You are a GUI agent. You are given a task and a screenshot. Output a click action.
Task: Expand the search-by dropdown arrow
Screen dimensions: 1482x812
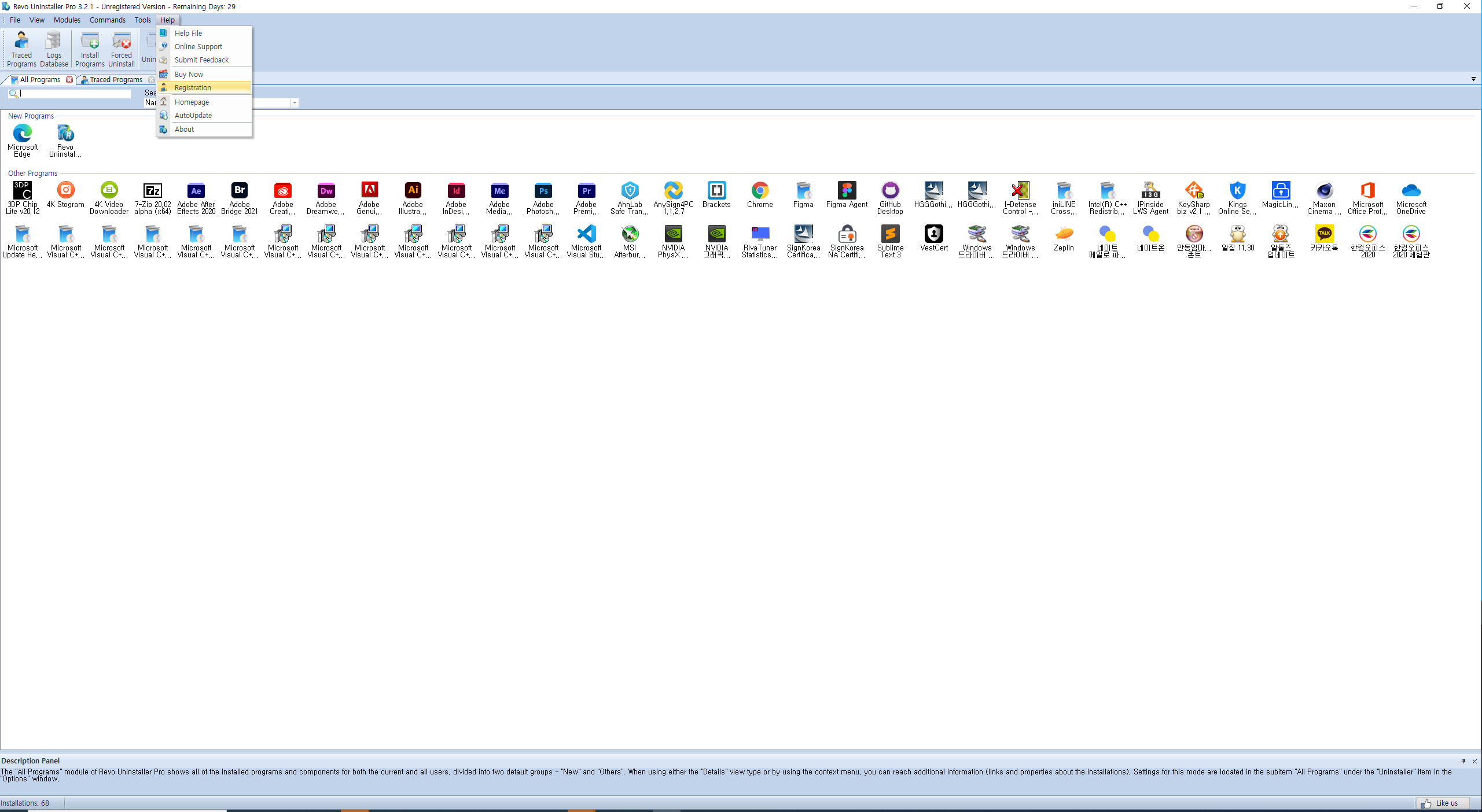coord(295,103)
